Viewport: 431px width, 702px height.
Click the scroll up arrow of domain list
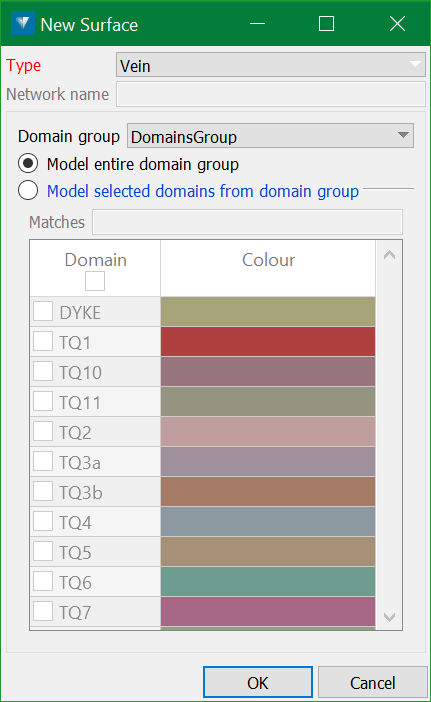pos(389,255)
